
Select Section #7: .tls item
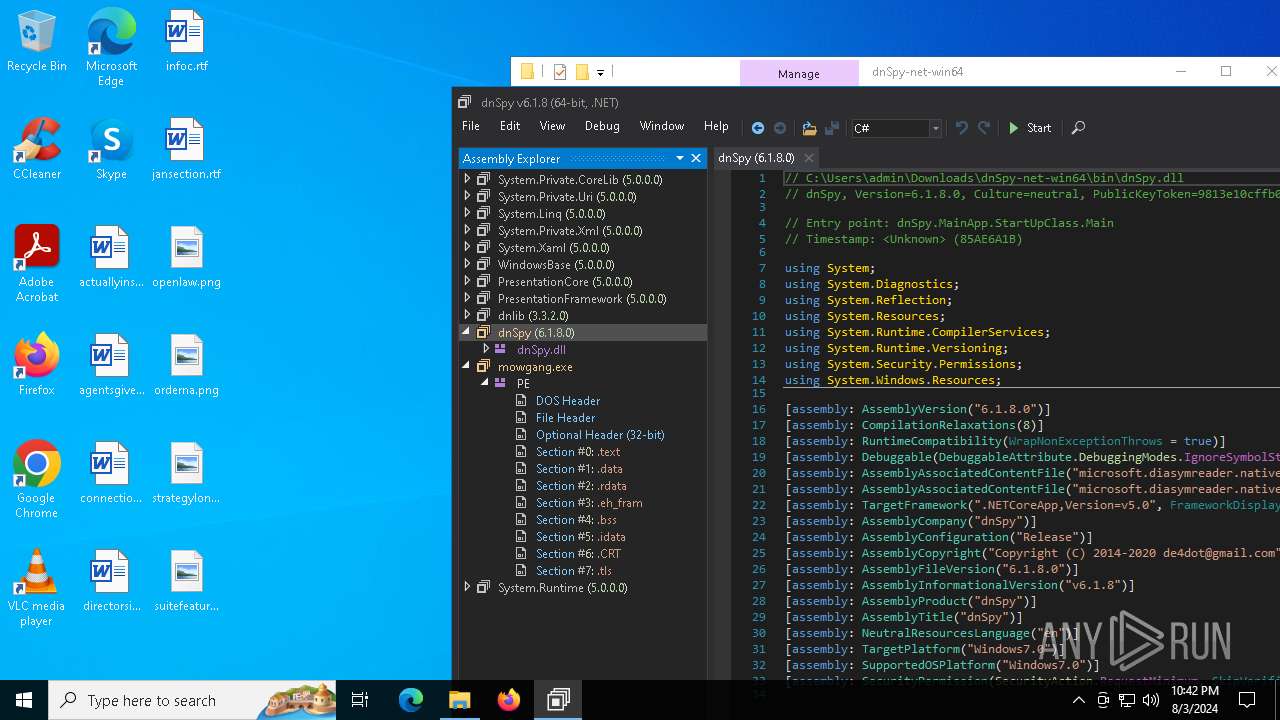(573, 571)
